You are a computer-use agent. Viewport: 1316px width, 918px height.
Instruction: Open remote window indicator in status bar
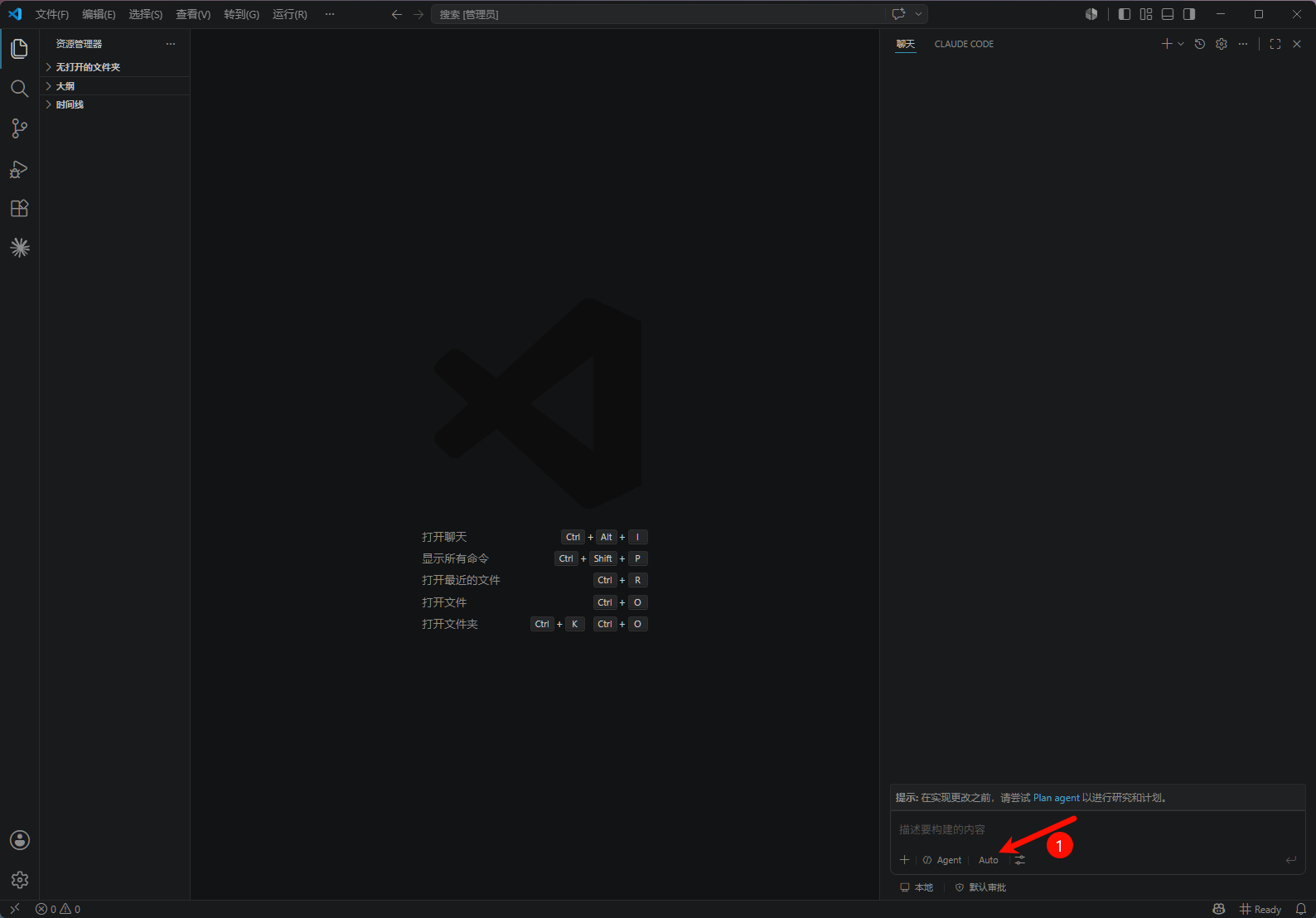click(15, 909)
